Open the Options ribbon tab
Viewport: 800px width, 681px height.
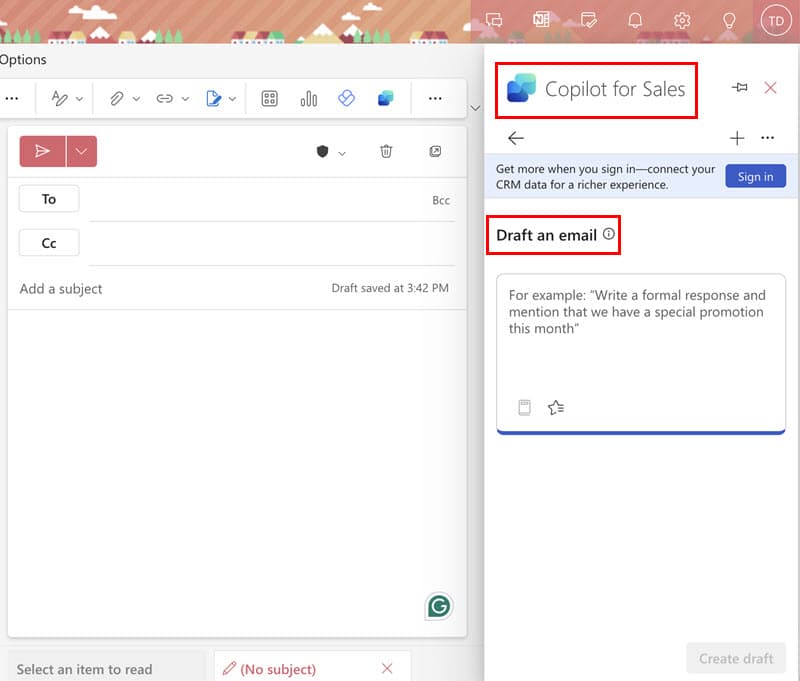[23, 60]
